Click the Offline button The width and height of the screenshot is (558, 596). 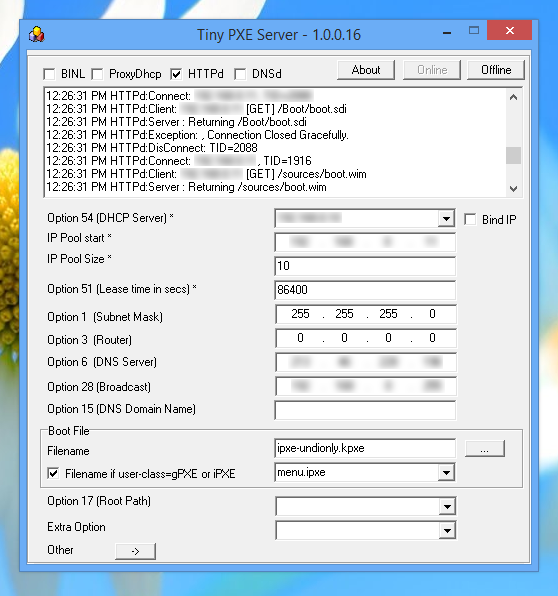[x=496, y=70]
